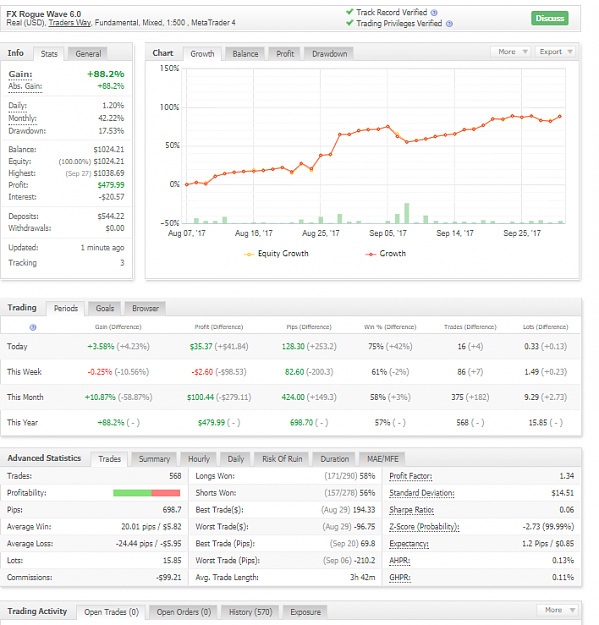Click the AHPR label
599x625 pixels.
(399, 560)
